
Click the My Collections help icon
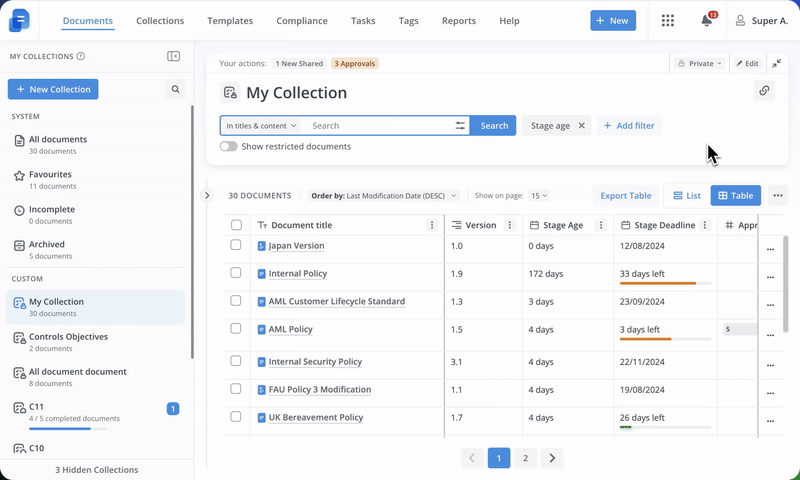(x=81, y=56)
